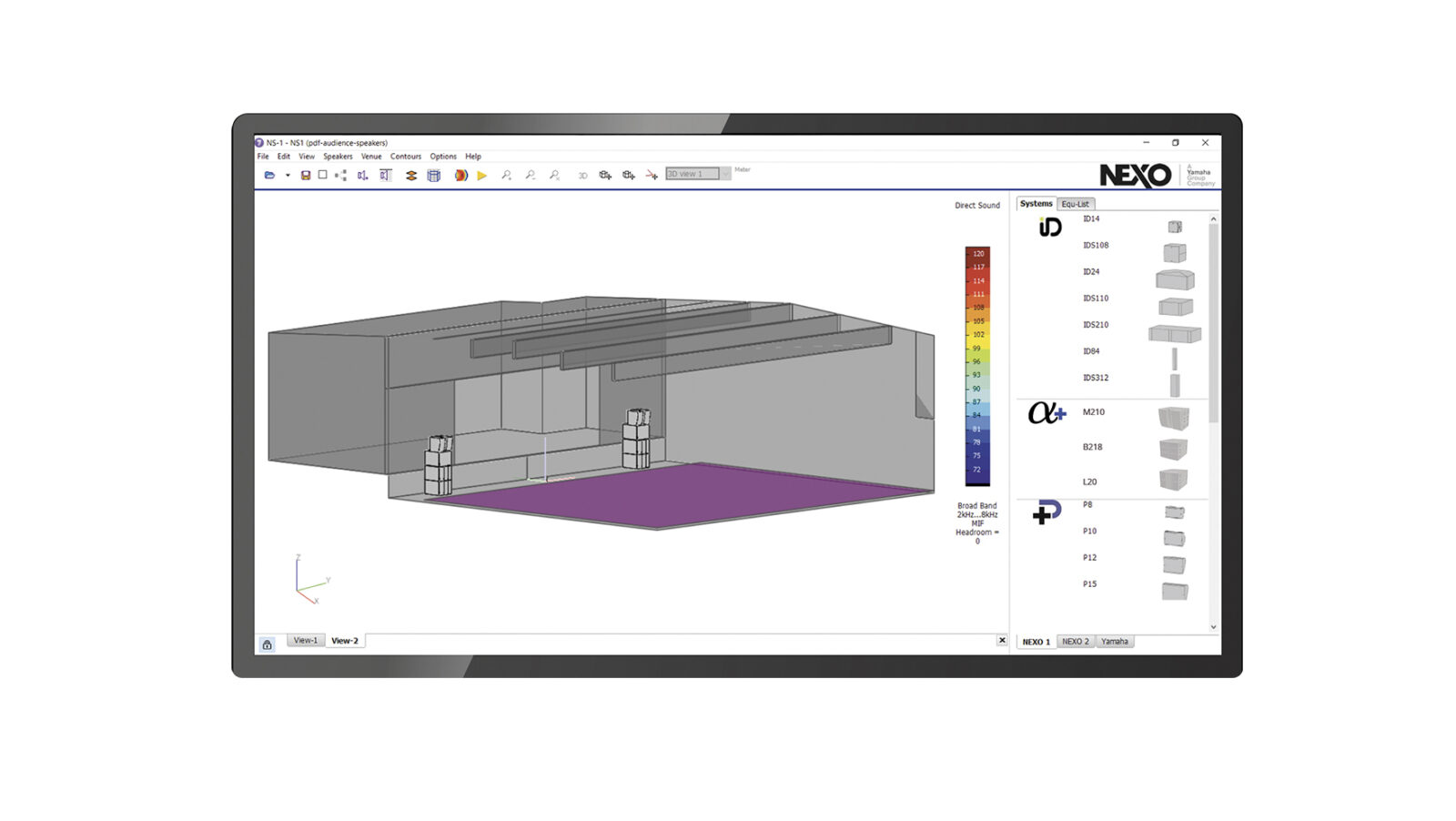Click the yellow 99 dB color scale band
This screenshot has height=821, width=1456.
[x=977, y=348]
